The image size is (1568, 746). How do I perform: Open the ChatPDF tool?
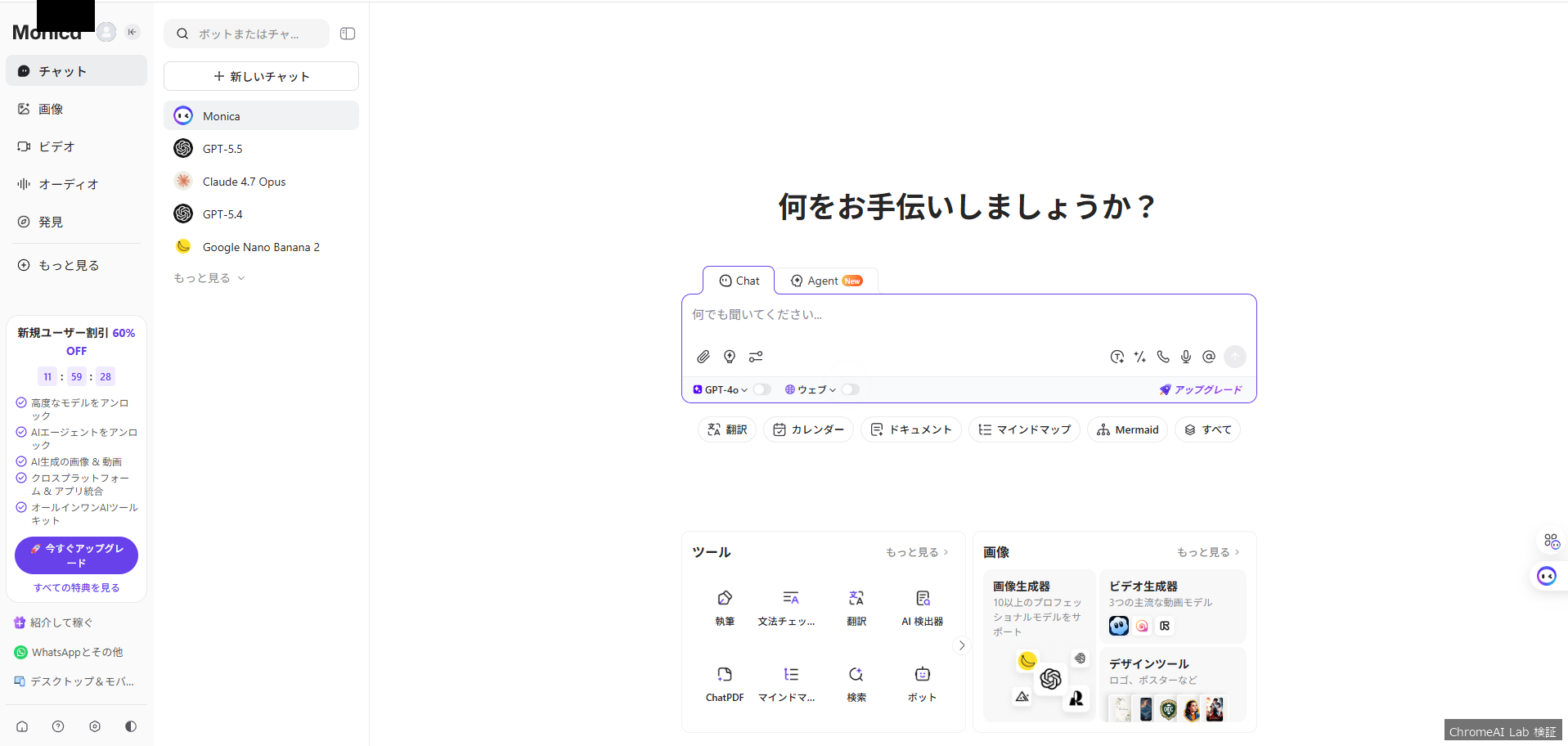pos(724,684)
